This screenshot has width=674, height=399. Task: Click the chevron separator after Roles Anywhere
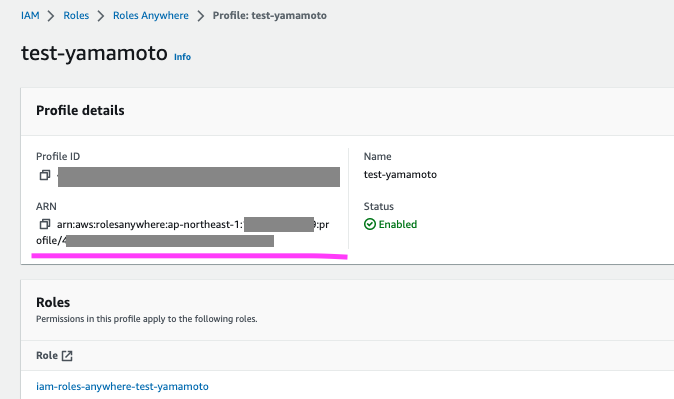(201, 16)
